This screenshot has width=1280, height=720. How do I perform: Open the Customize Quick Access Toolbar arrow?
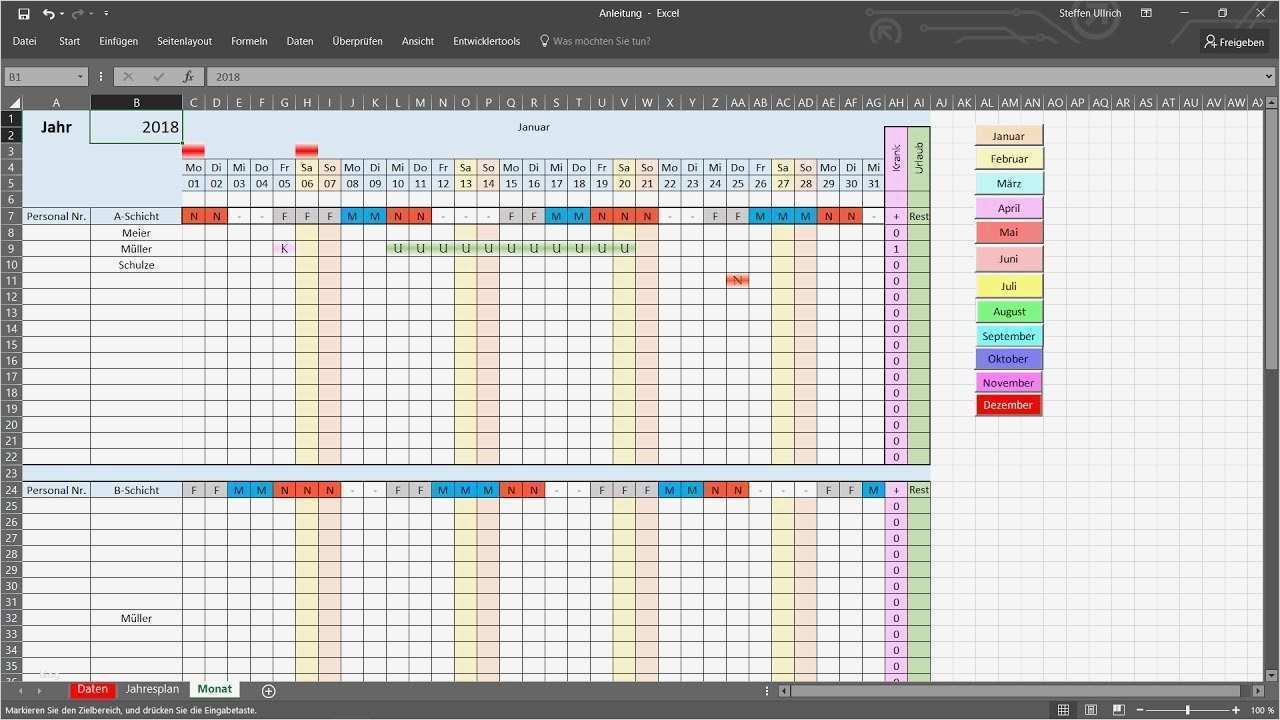(x=106, y=14)
